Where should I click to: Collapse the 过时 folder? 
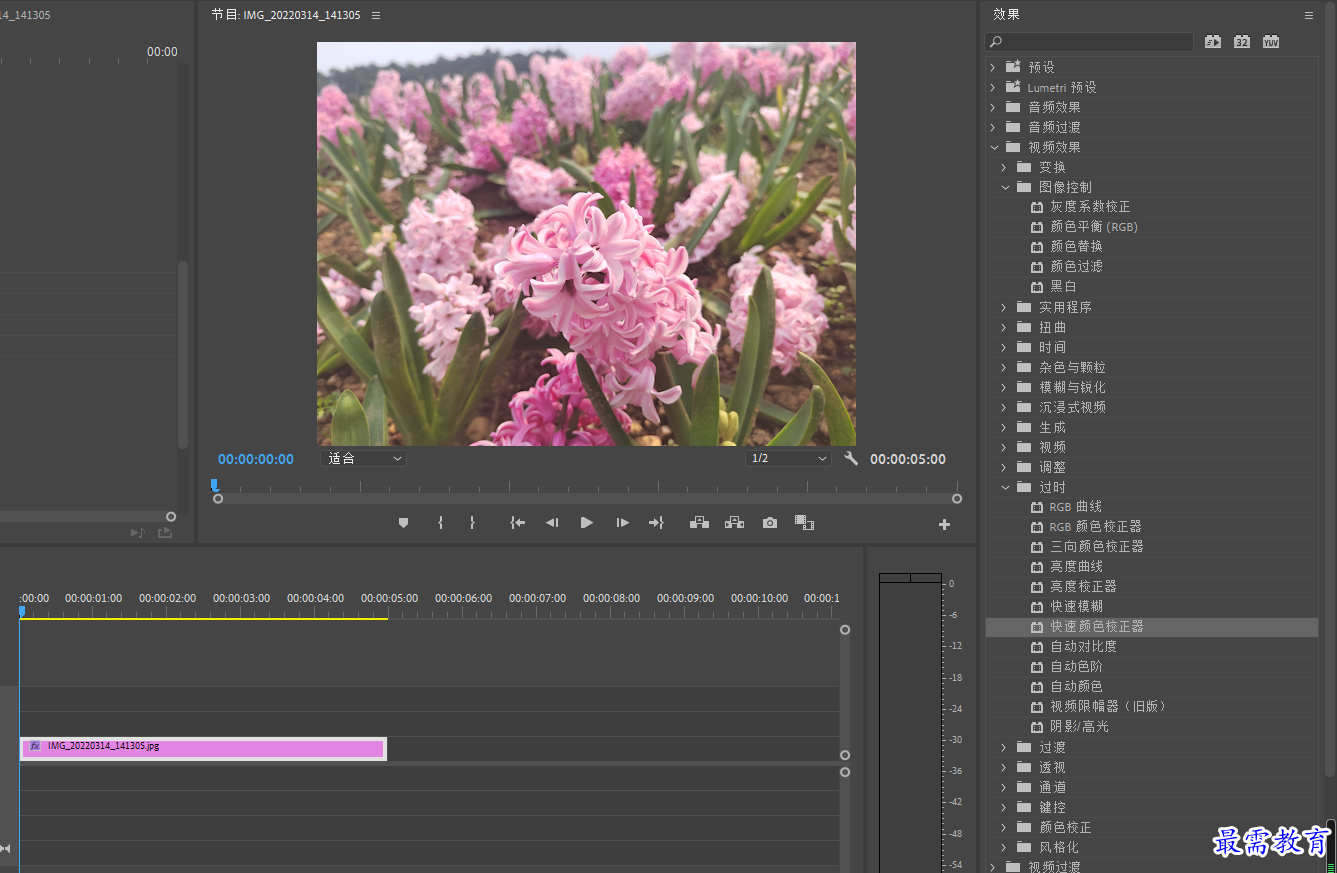click(1005, 487)
